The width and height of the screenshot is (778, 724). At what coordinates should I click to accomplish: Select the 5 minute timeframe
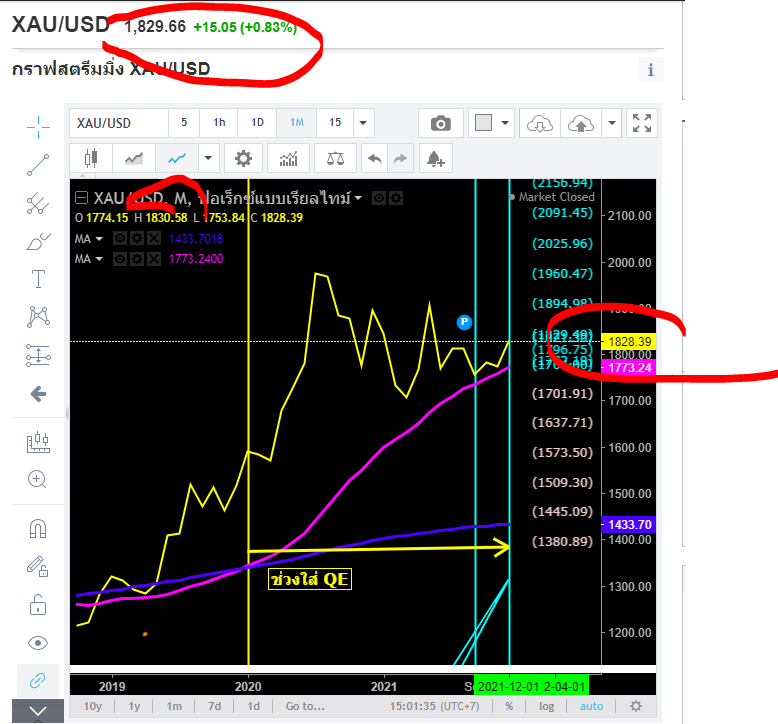[x=184, y=123]
